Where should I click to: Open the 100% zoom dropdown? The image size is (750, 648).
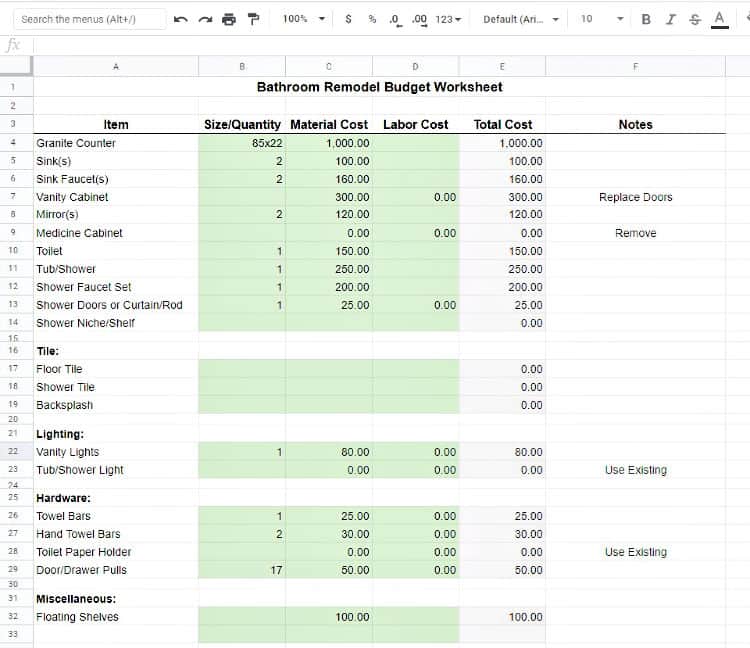pyautogui.click(x=304, y=19)
